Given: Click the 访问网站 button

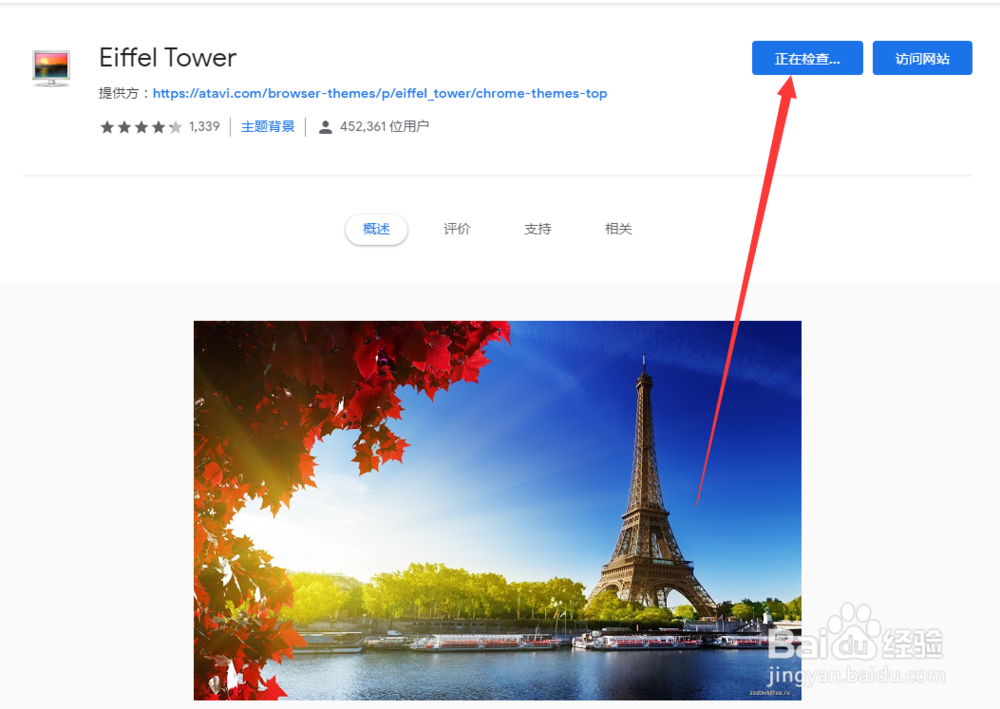Looking at the screenshot, I should click(922, 58).
